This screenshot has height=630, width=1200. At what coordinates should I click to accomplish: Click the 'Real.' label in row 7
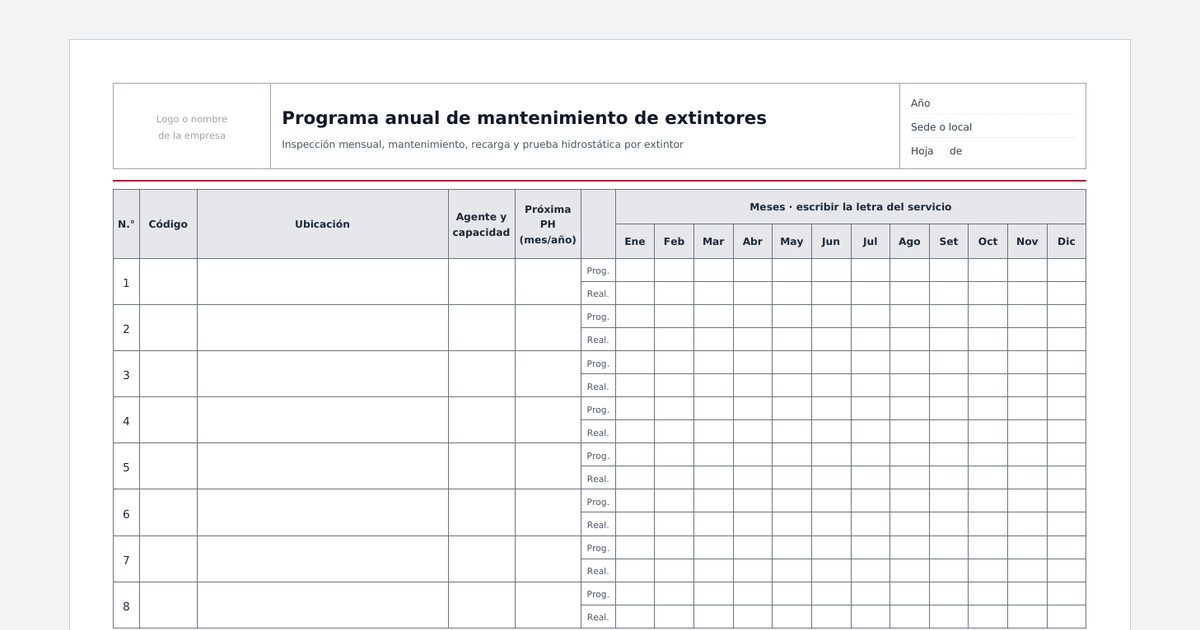pos(598,571)
